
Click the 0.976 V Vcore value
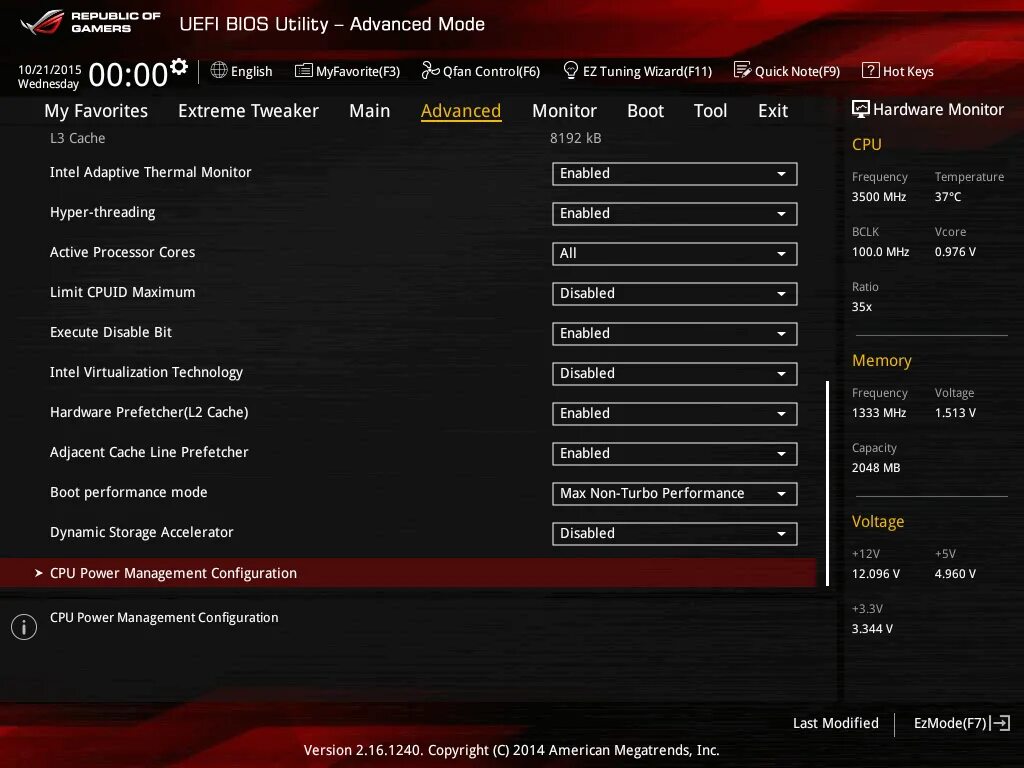coord(955,251)
